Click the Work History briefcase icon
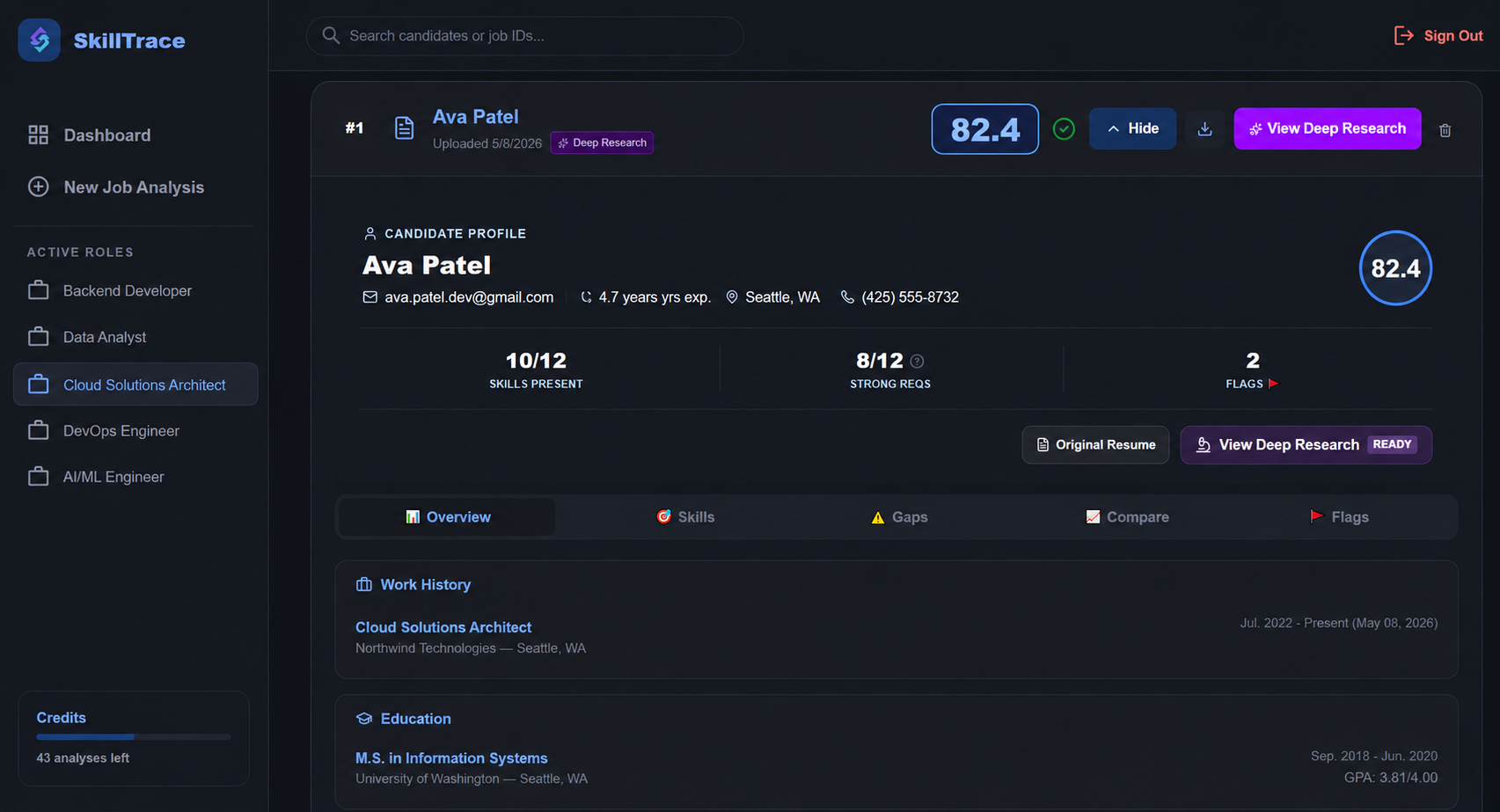1500x812 pixels. coord(363,584)
